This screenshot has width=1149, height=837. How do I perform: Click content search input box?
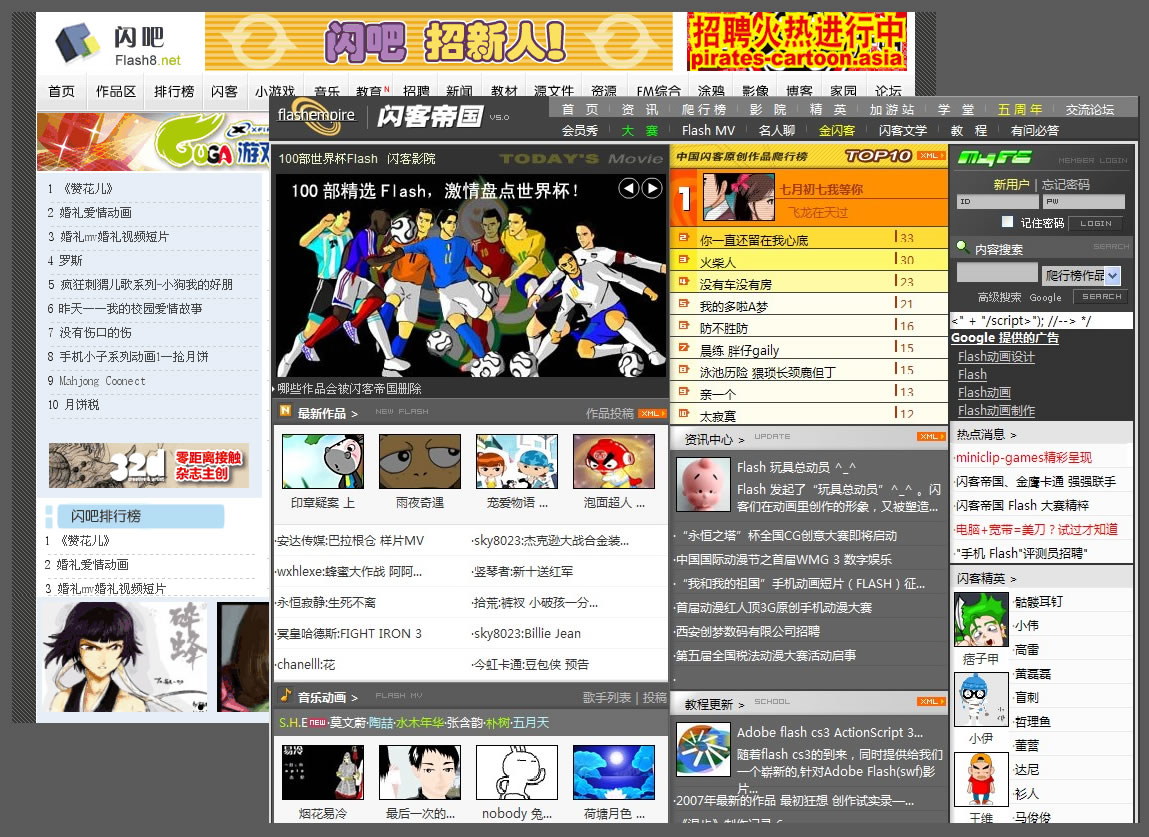tap(997, 273)
